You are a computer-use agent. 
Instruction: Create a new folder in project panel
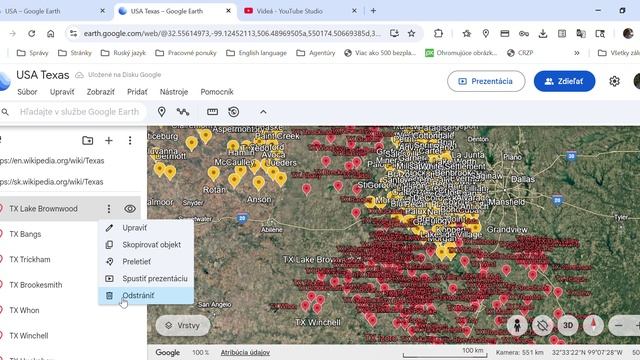(x=87, y=140)
